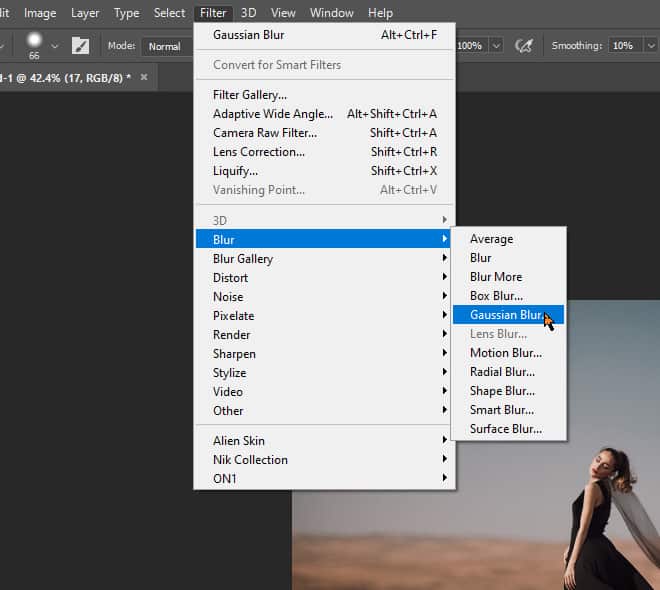
Task: Open the Window menu
Action: point(332,13)
